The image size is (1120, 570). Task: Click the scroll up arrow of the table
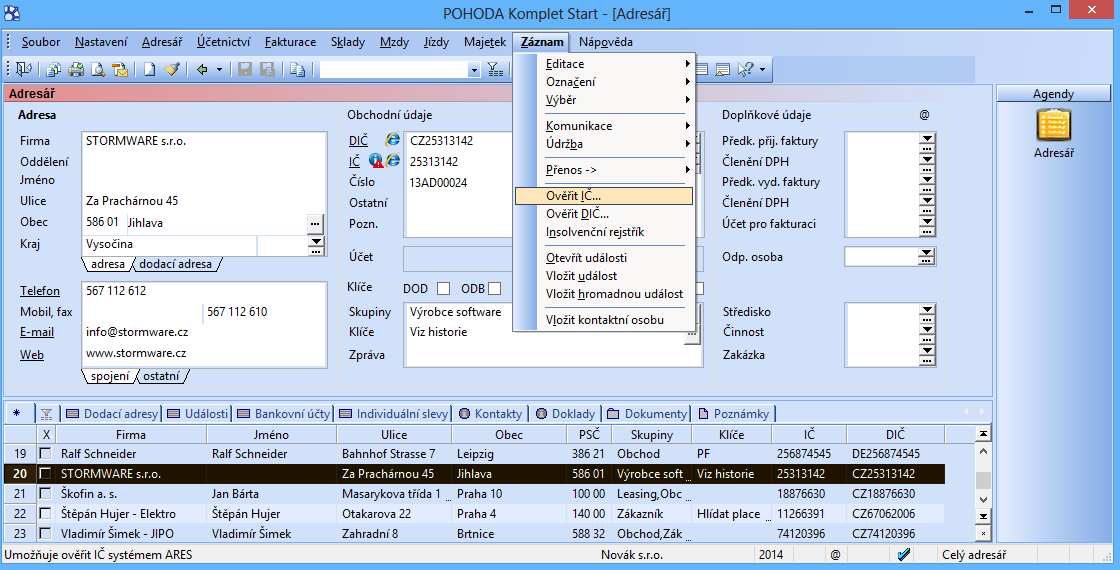[983, 452]
